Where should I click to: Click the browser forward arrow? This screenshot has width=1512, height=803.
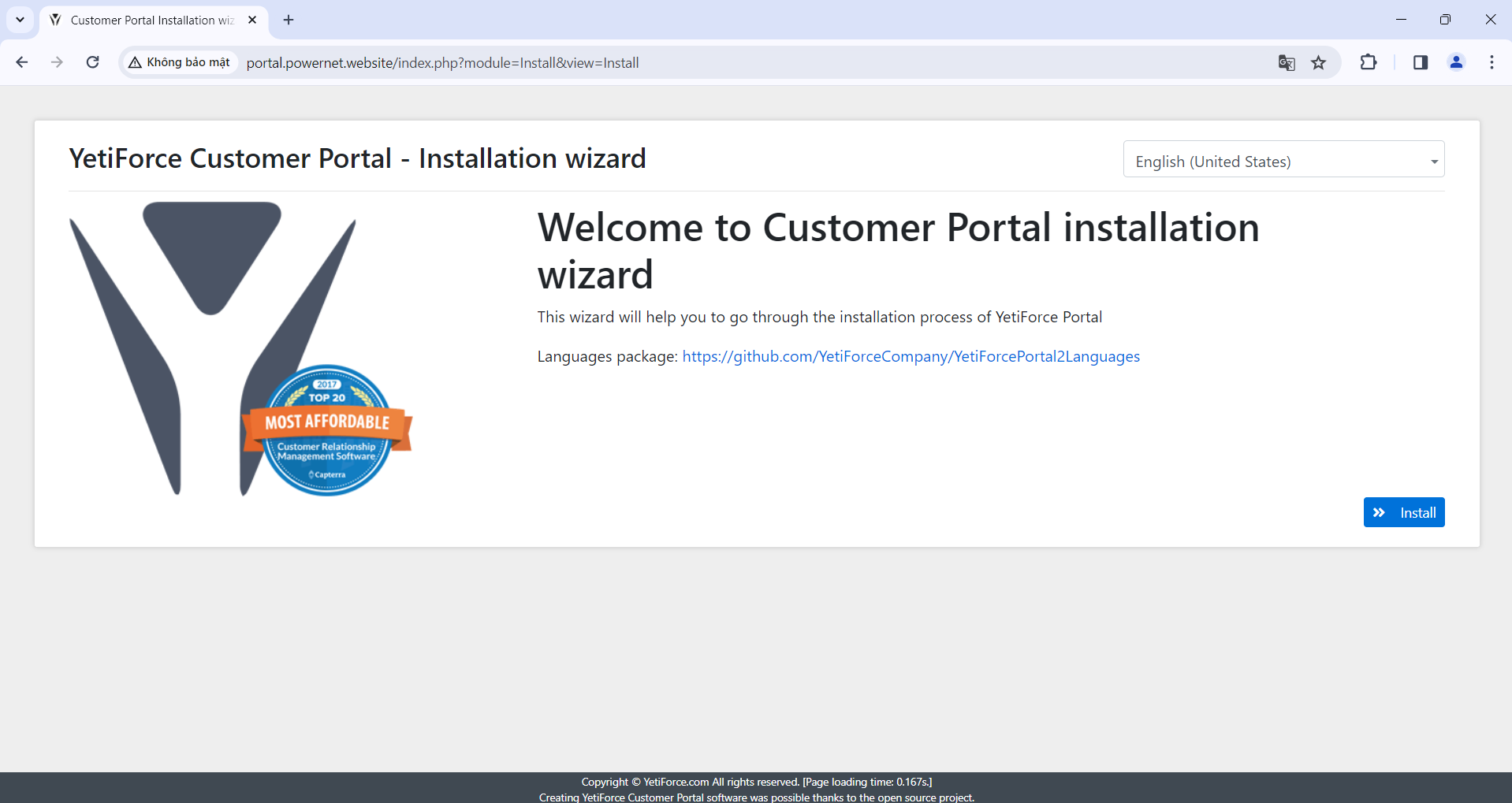tap(57, 62)
